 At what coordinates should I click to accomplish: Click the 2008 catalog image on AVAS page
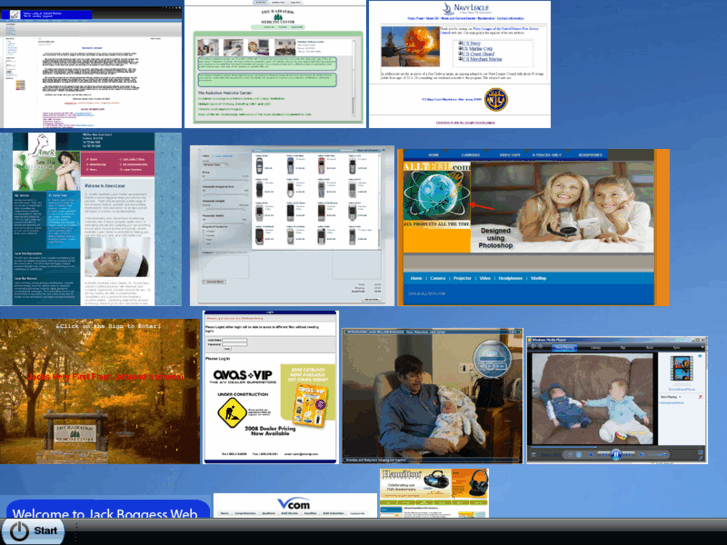coord(311,404)
